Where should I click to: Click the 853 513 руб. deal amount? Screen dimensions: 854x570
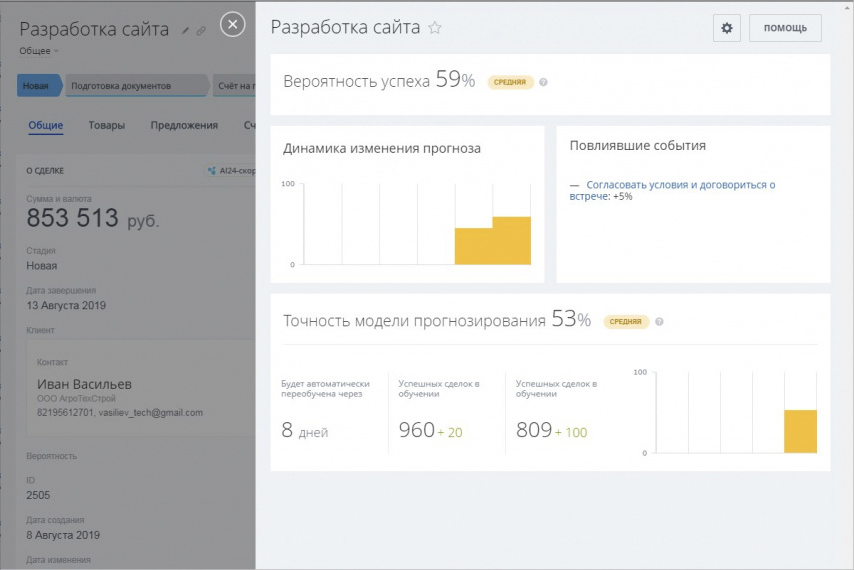pyautogui.click(x=92, y=219)
